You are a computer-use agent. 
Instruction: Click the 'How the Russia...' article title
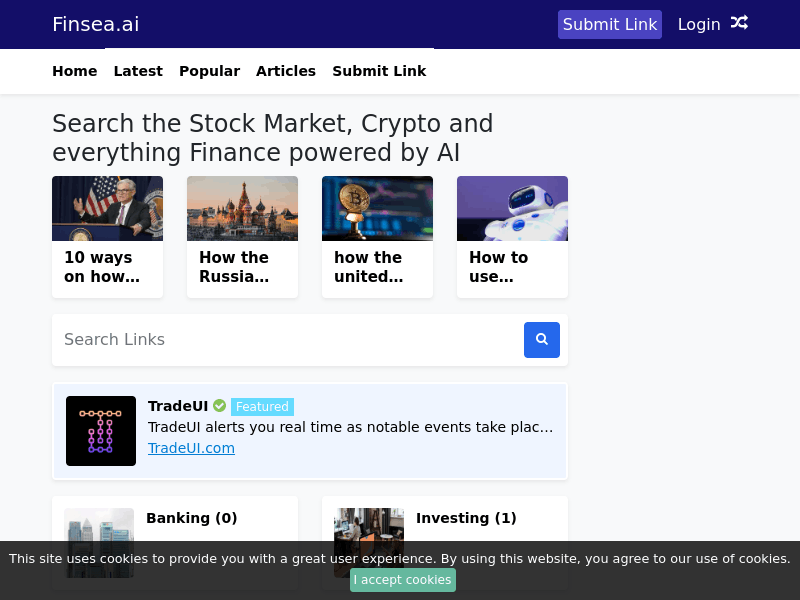pos(234,267)
